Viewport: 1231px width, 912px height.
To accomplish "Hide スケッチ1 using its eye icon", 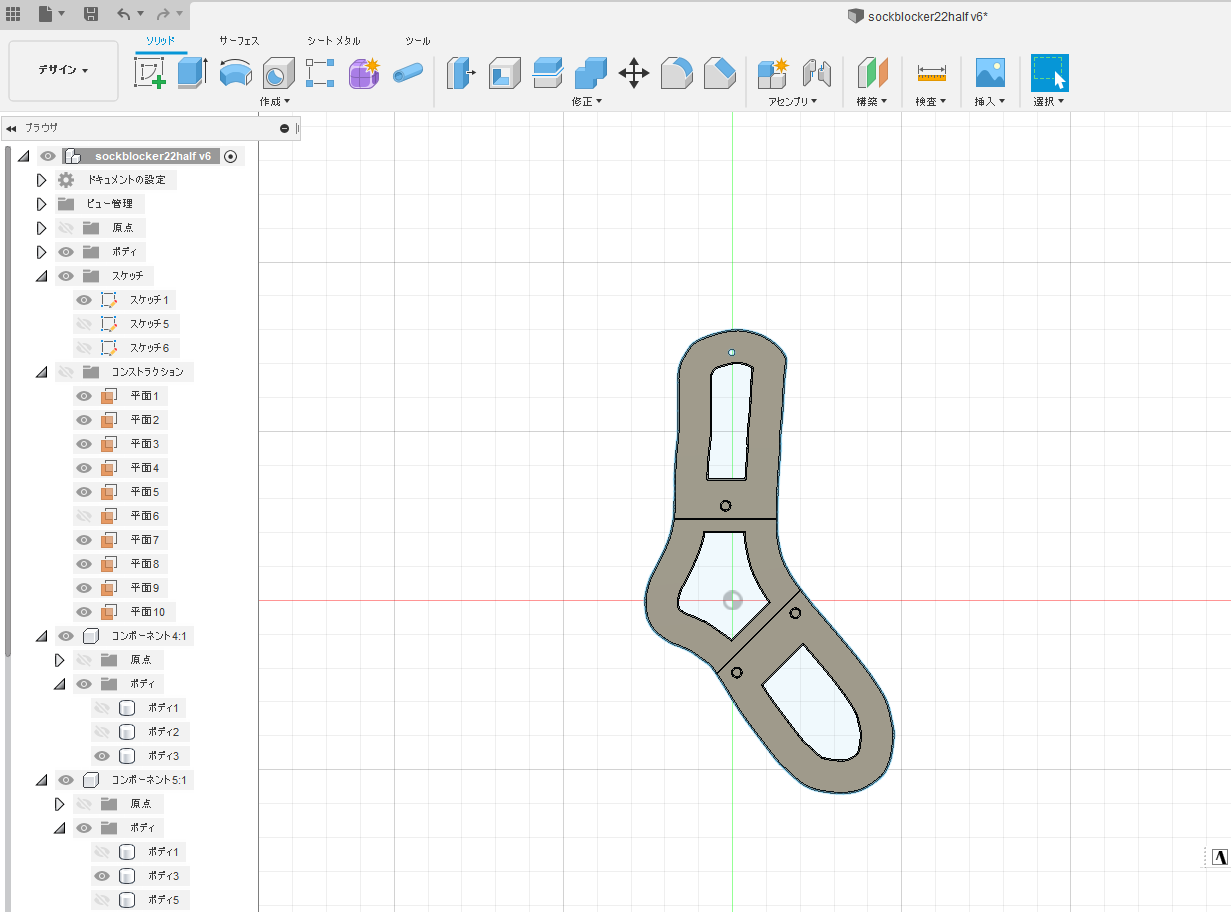I will coord(84,300).
